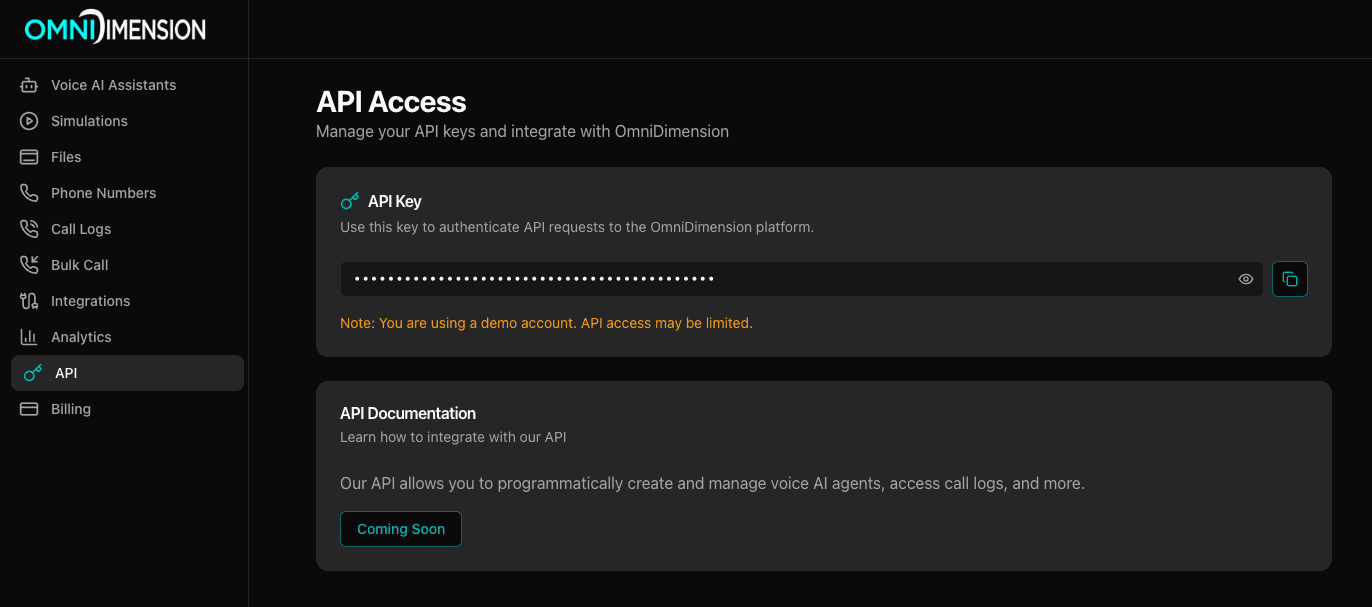Copy the API key

pyautogui.click(x=1289, y=279)
